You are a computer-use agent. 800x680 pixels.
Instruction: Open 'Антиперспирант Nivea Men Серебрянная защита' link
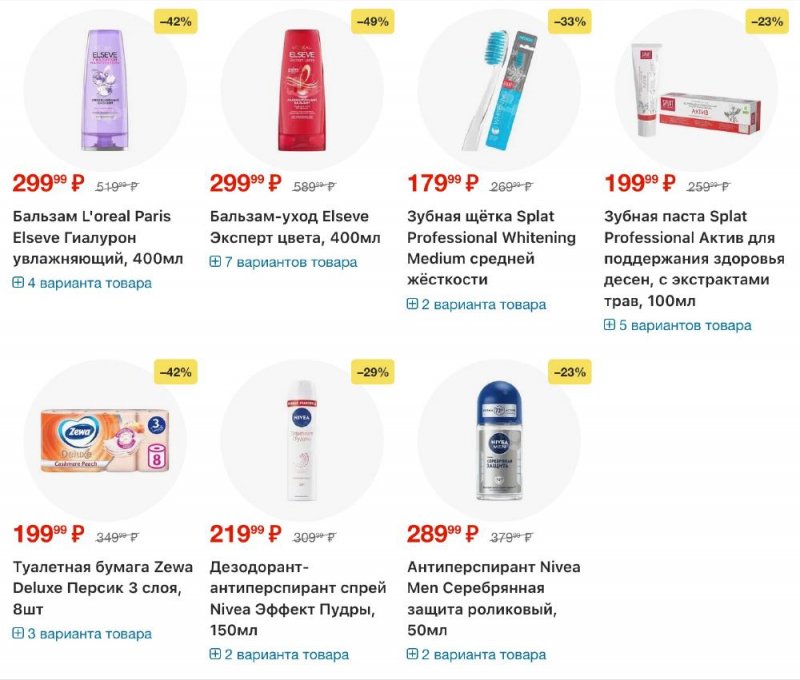(x=493, y=598)
